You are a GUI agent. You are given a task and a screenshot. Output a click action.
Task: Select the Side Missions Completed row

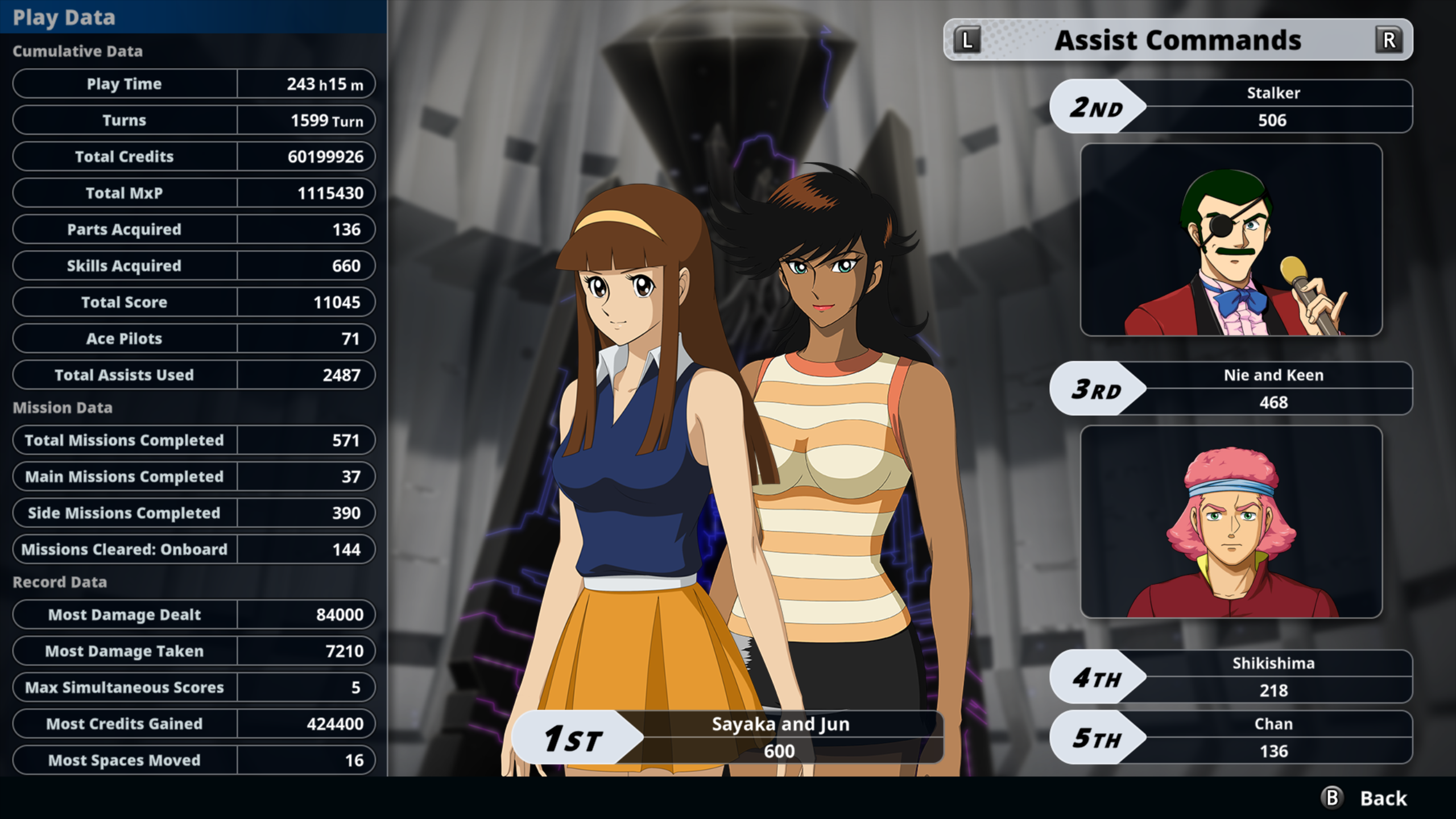pos(193,513)
